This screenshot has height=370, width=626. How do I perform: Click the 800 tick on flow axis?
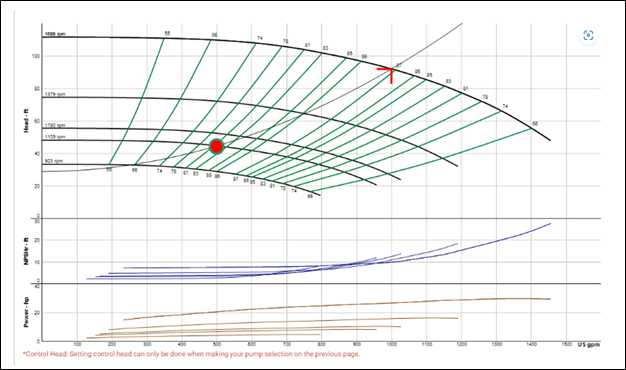(321, 344)
